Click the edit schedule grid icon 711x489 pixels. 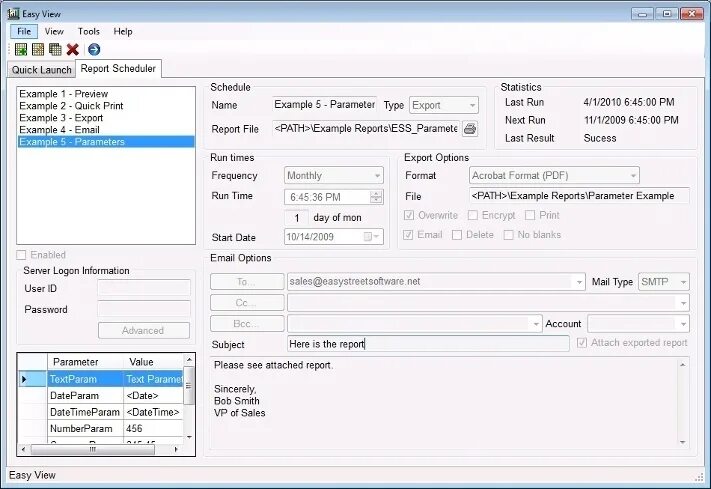click(38, 49)
